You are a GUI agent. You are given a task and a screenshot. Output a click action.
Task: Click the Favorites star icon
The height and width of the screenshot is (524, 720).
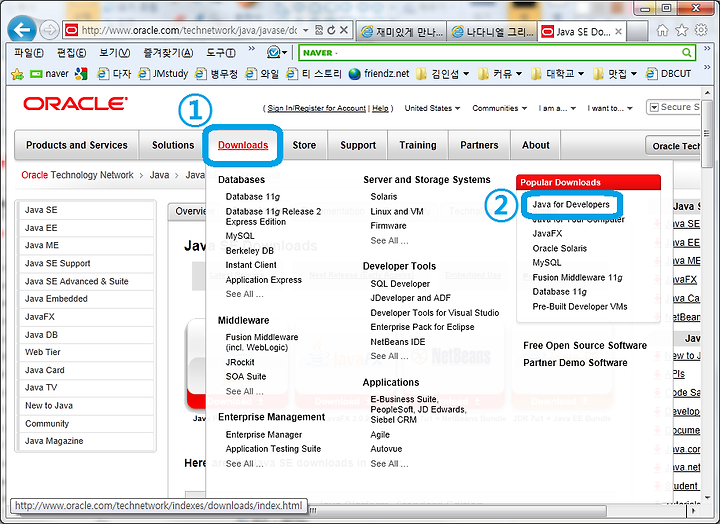pos(681,30)
